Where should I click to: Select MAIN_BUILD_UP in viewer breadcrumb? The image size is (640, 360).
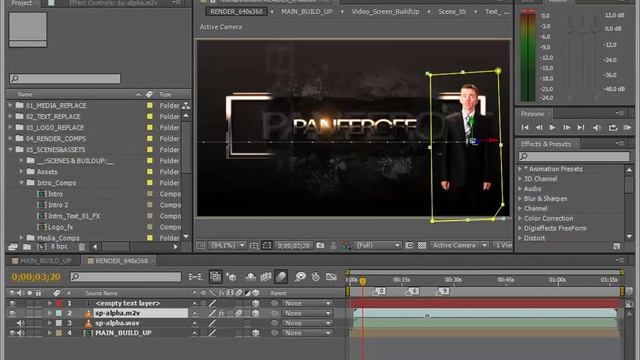[x=307, y=12]
